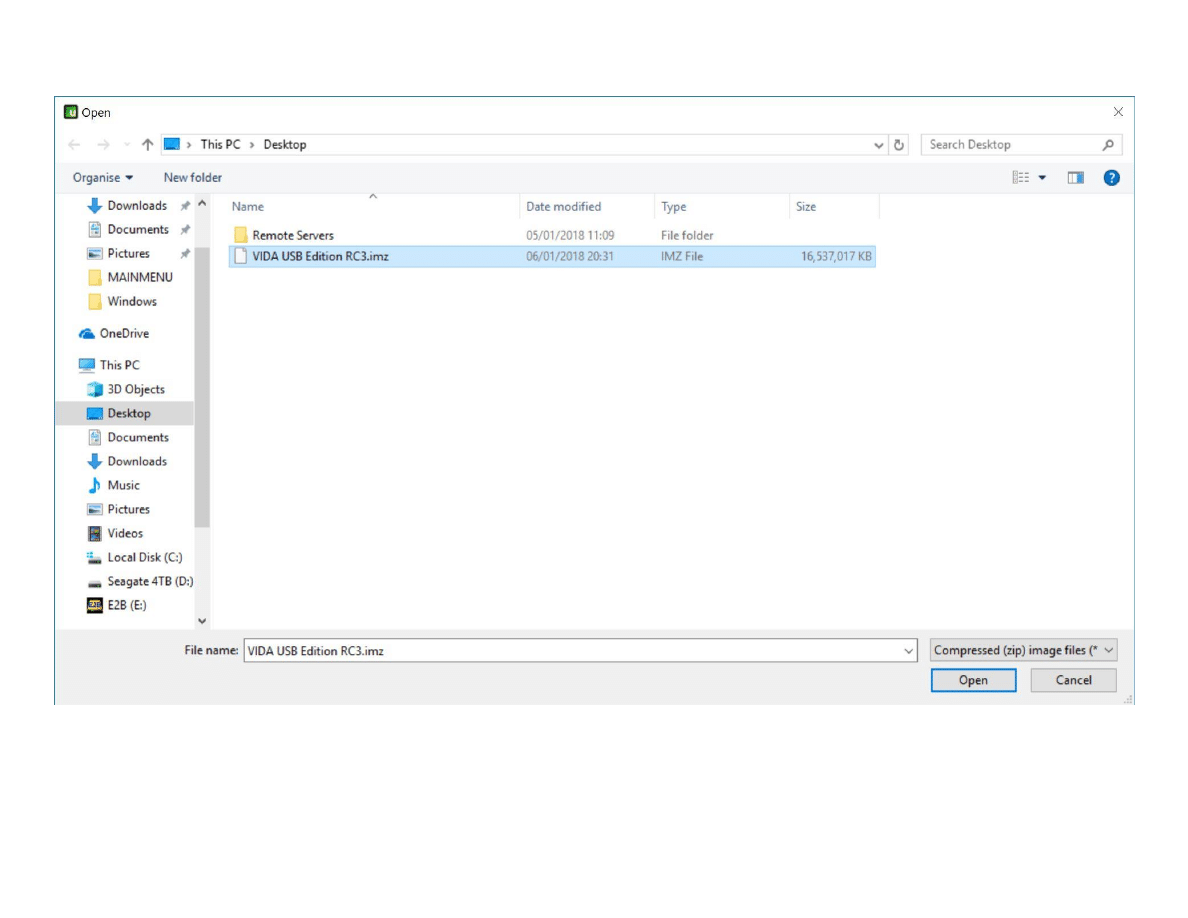The width and height of the screenshot is (1188, 918).
Task: Sort files by Size column header
Action: tap(806, 207)
